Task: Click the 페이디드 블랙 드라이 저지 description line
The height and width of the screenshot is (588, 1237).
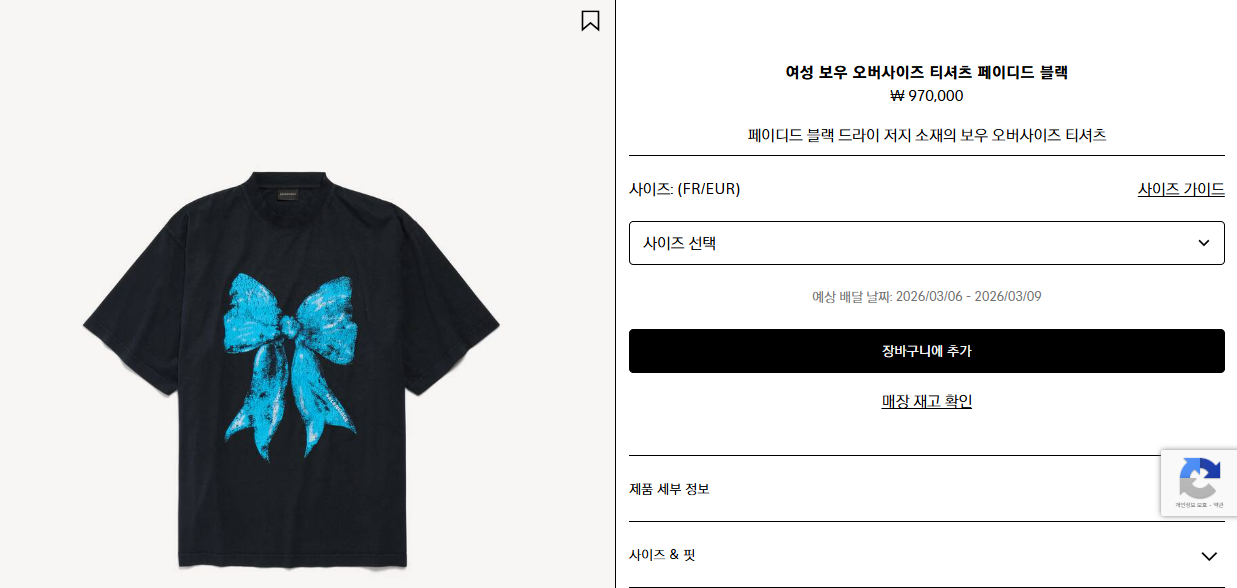Action: (x=926, y=134)
